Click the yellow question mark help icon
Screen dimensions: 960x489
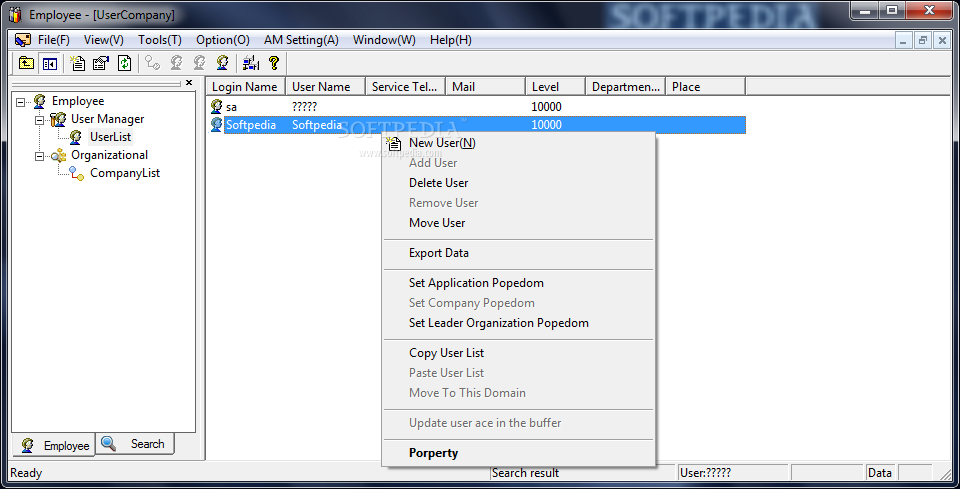274,62
